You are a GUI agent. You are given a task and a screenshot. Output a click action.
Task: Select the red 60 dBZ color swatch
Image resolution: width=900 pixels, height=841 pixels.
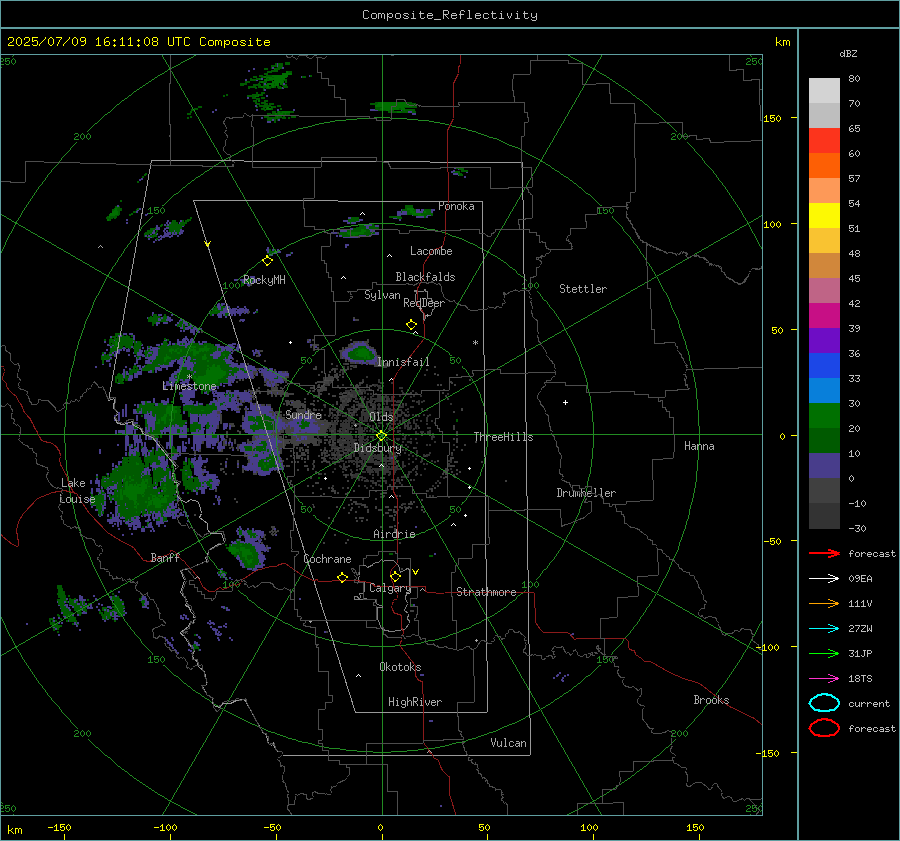(824, 141)
